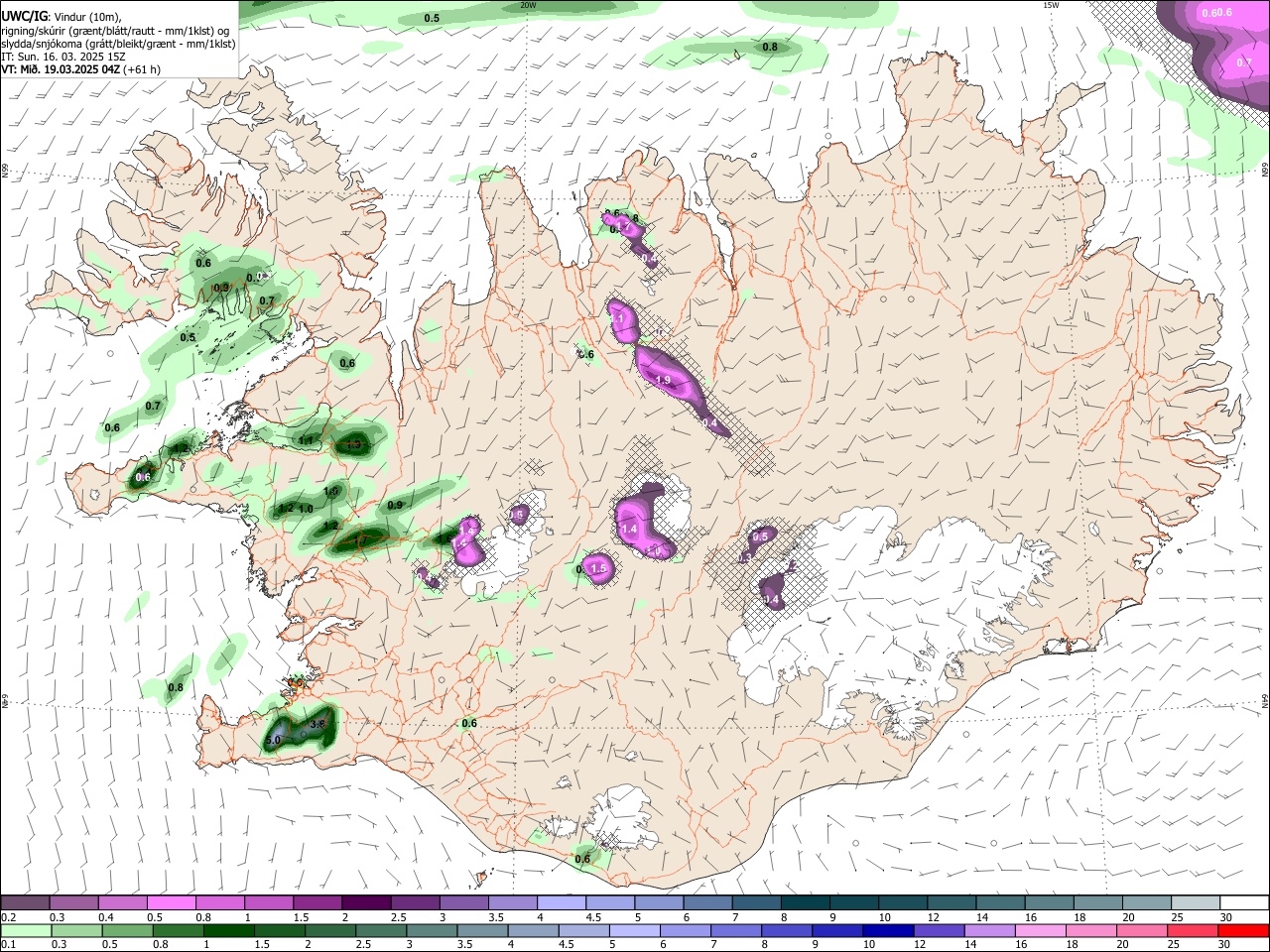
Task: Select the bright pink 0.5 swatch in upper legend row
Action: 172,901
